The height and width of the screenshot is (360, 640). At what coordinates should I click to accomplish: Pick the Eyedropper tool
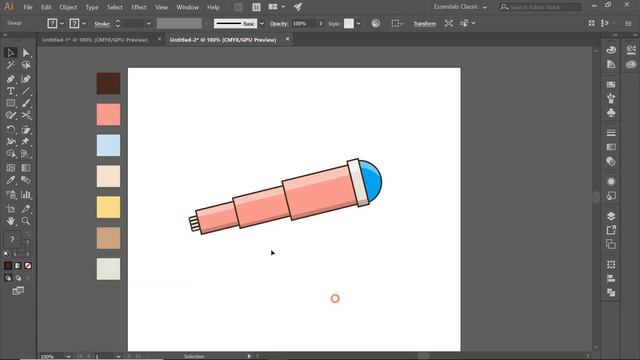[x=11, y=180]
